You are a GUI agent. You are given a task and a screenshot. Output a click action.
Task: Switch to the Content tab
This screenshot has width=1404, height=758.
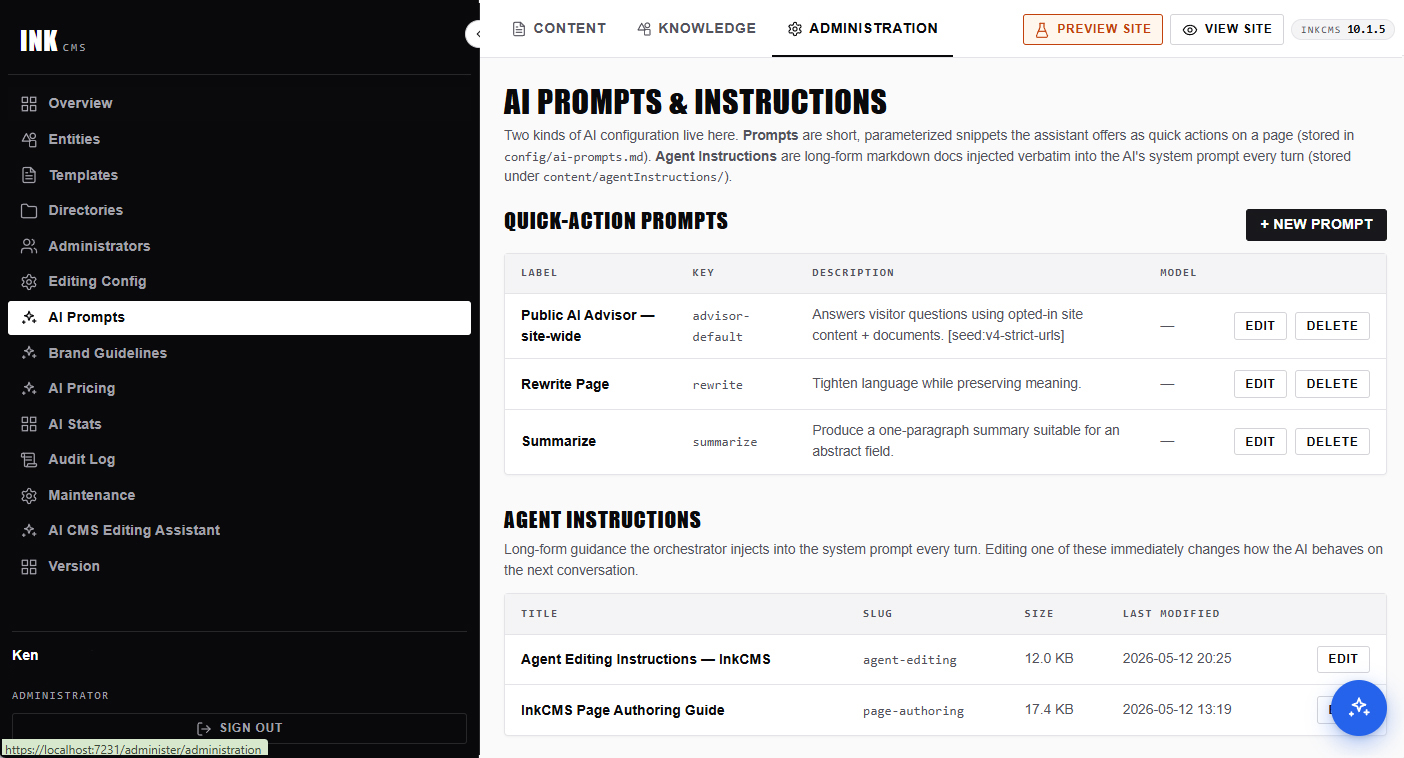559,28
